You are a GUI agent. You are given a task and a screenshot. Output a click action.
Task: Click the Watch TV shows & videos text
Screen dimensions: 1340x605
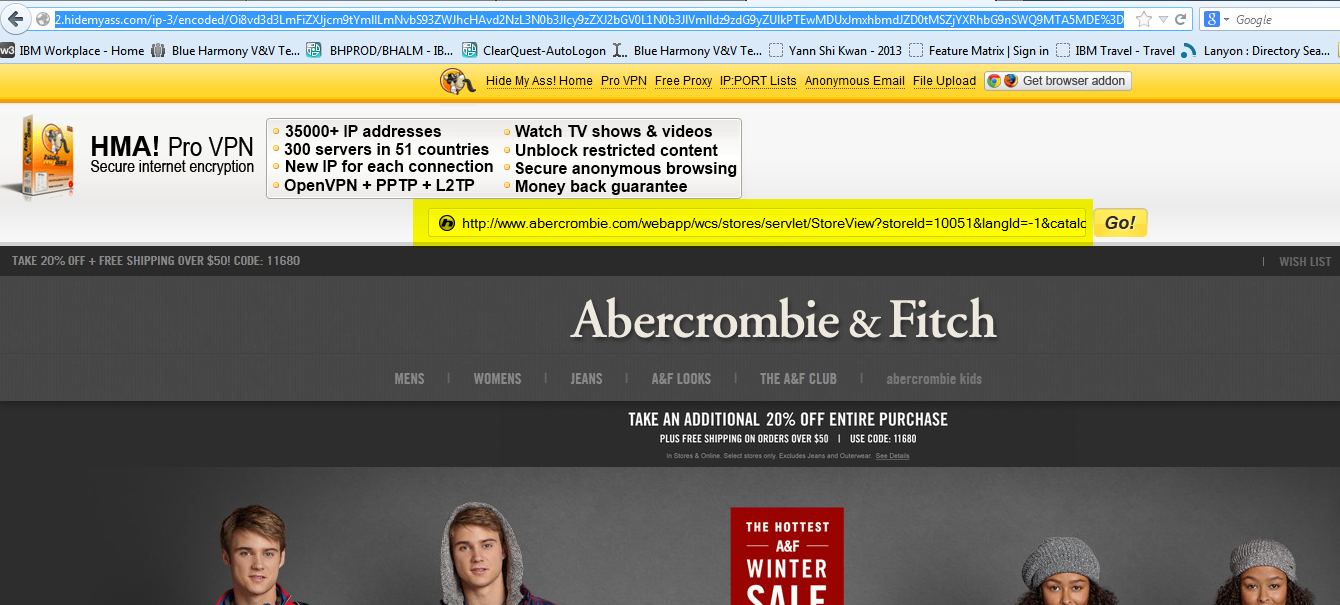tap(614, 131)
